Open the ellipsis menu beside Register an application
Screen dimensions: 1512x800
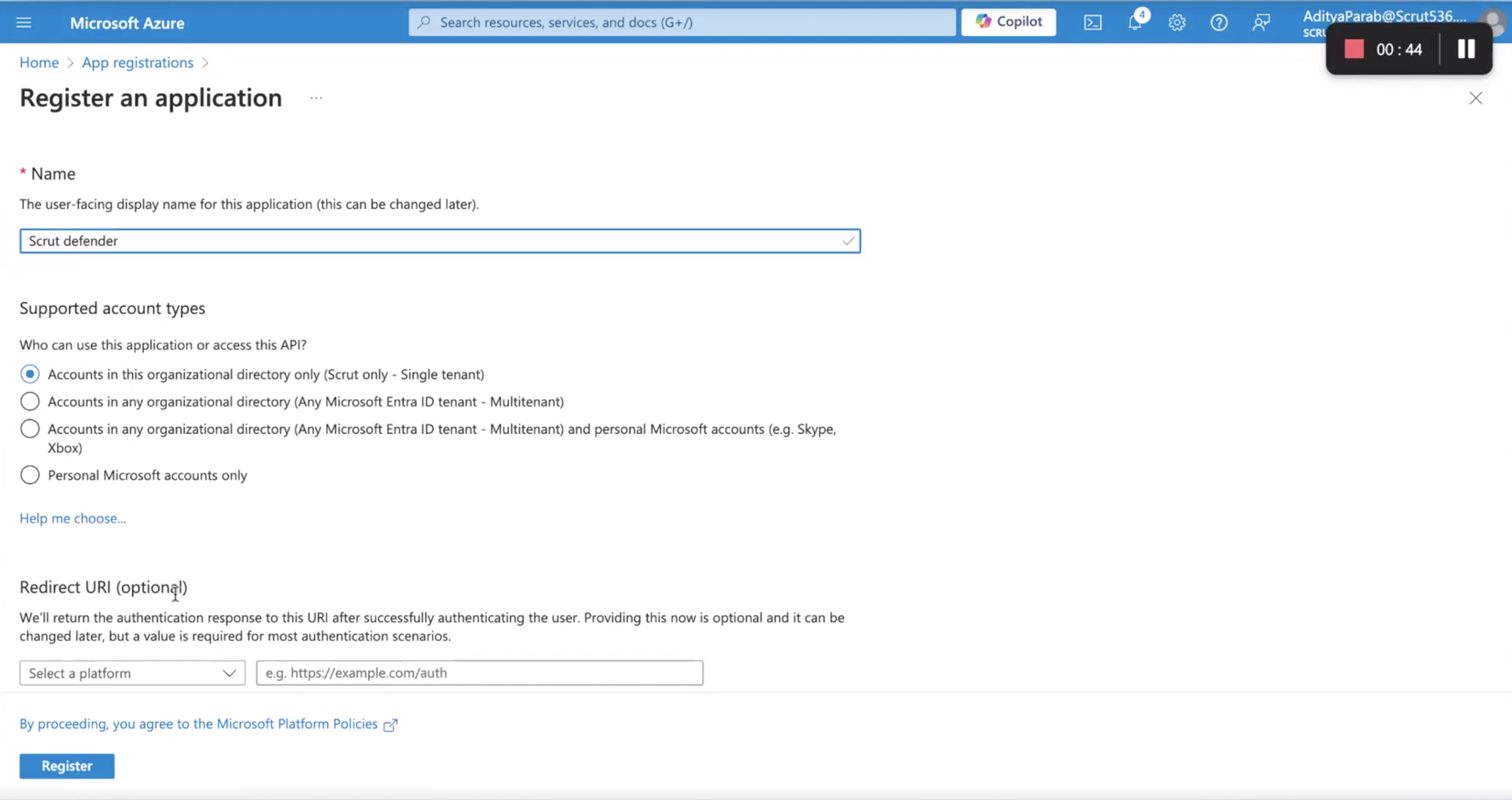[316, 98]
